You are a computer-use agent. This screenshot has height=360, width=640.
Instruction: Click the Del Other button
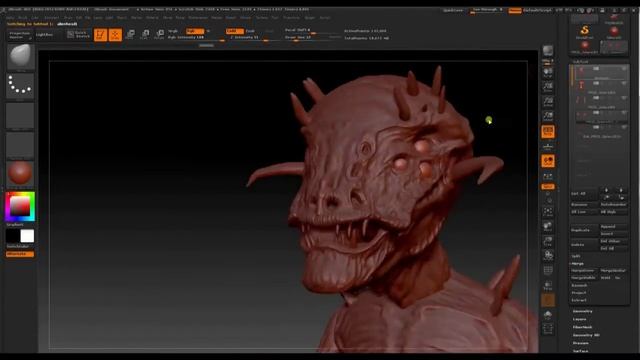(613, 241)
